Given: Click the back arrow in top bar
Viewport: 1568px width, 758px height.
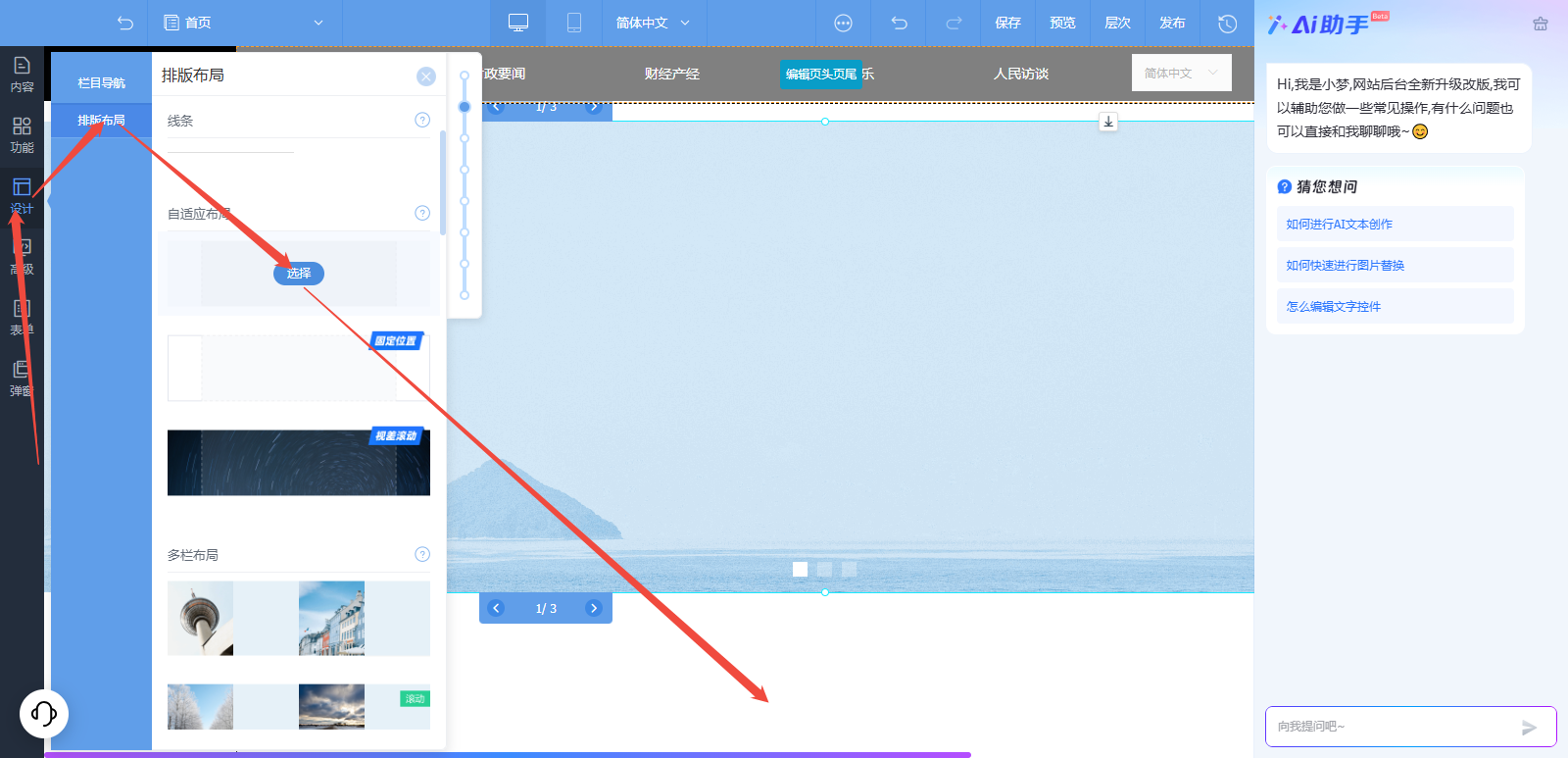Looking at the screenshot, I should click(x=124, y=23).
